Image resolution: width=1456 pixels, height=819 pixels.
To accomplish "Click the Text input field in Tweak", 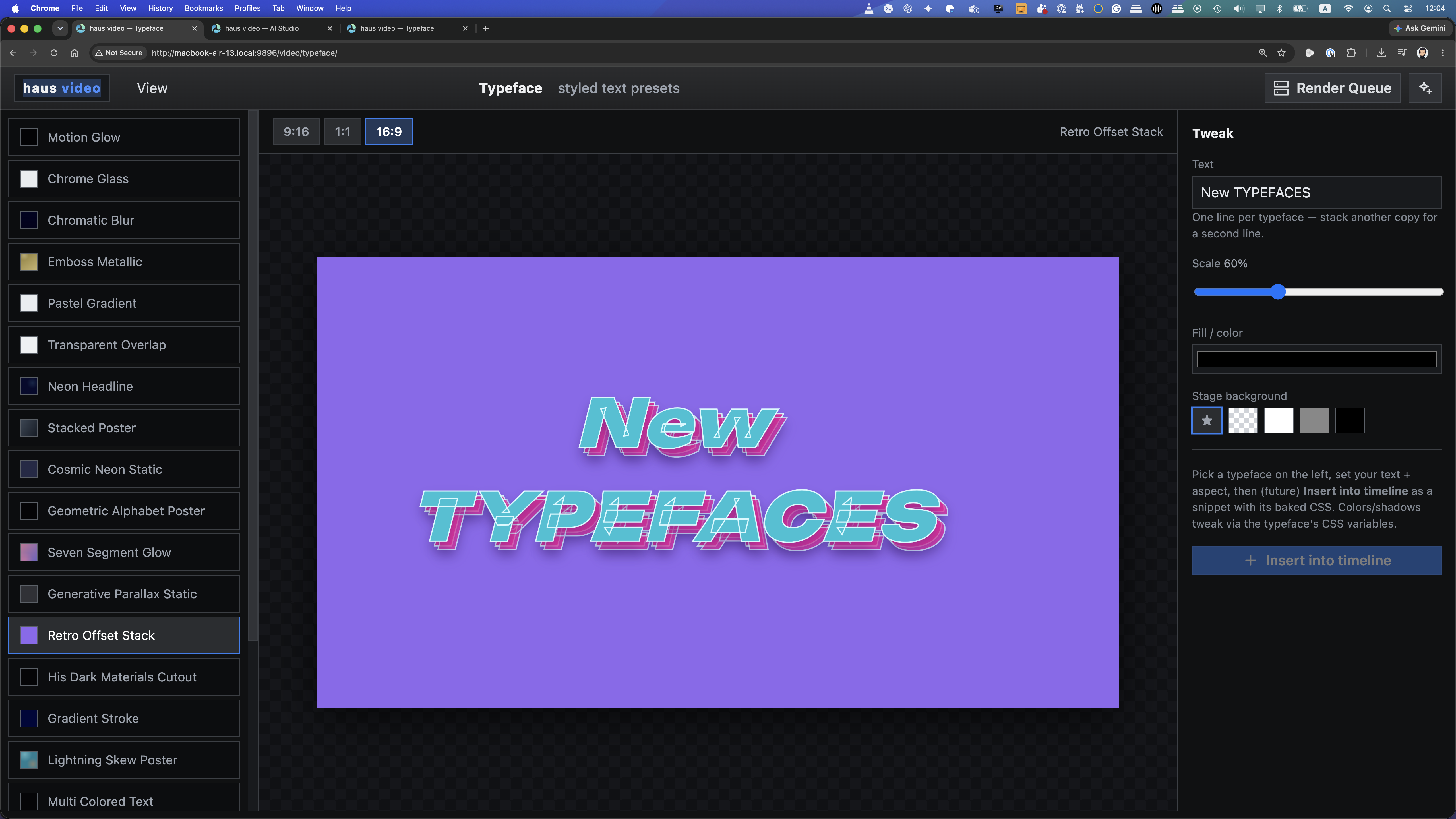I will tap(1316, 193).
